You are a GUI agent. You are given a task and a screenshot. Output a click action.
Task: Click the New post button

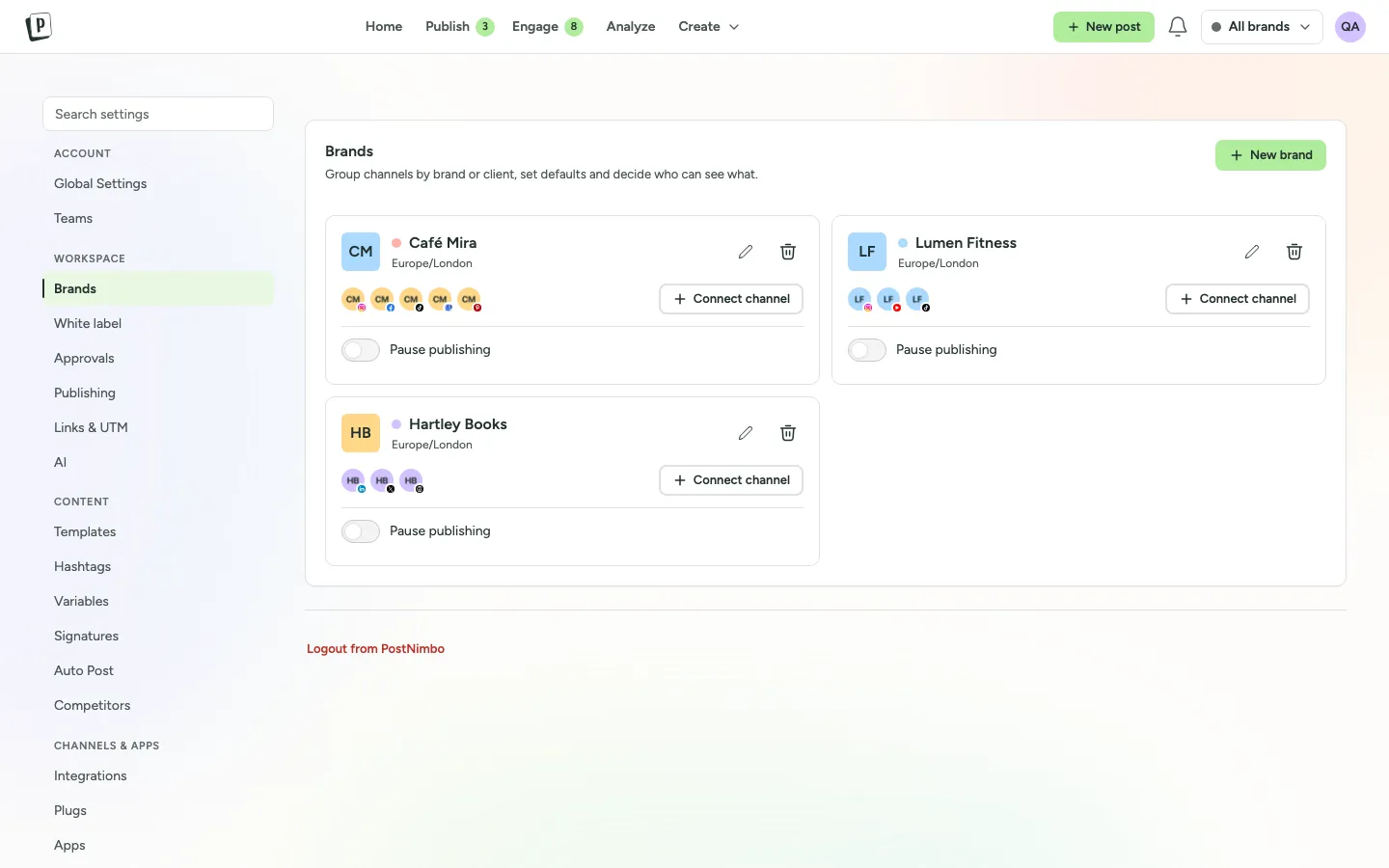[x=1103, y=27]
